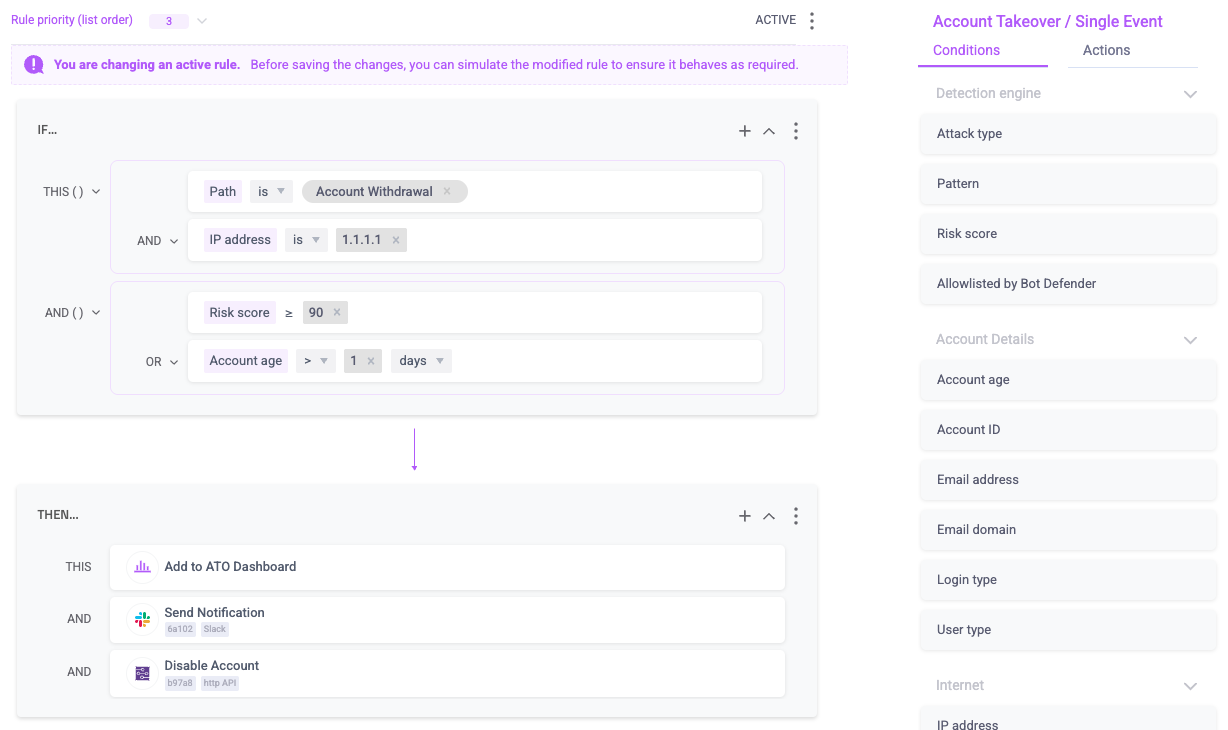Open the days unit dropdown

(x=440, y=361)
